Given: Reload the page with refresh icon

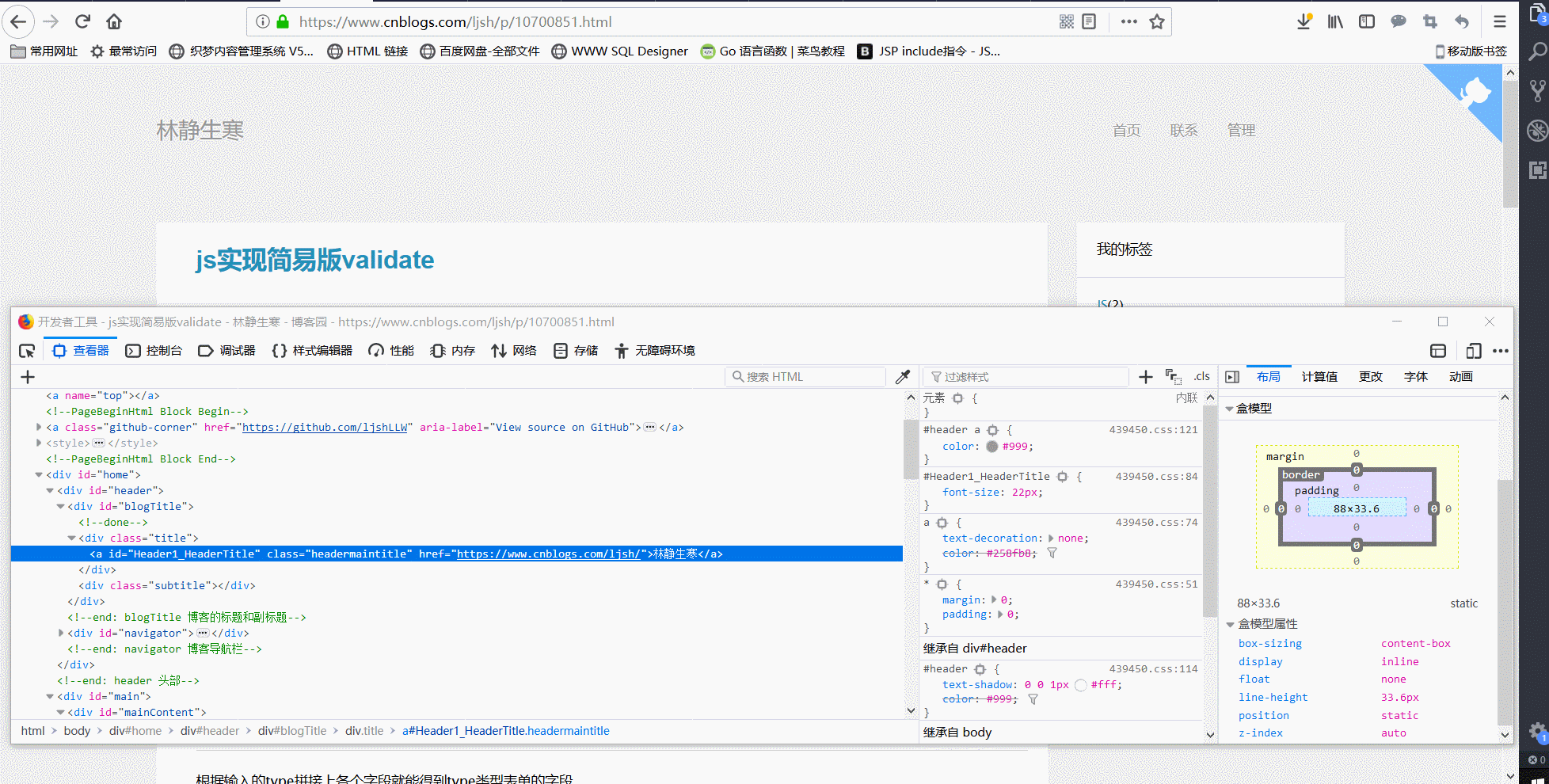Looking at the screenshot, I should pyautogui.click(x=82, y=21).
